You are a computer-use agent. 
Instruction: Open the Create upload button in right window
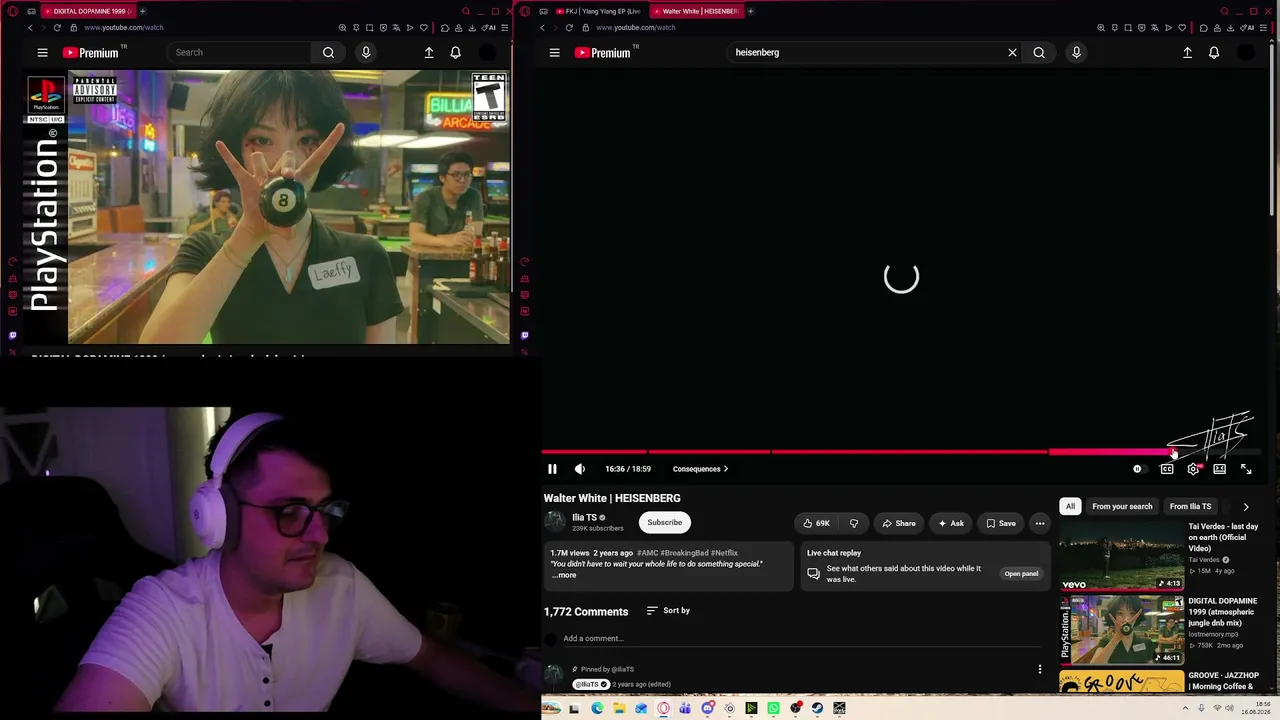coord(1187,53)
